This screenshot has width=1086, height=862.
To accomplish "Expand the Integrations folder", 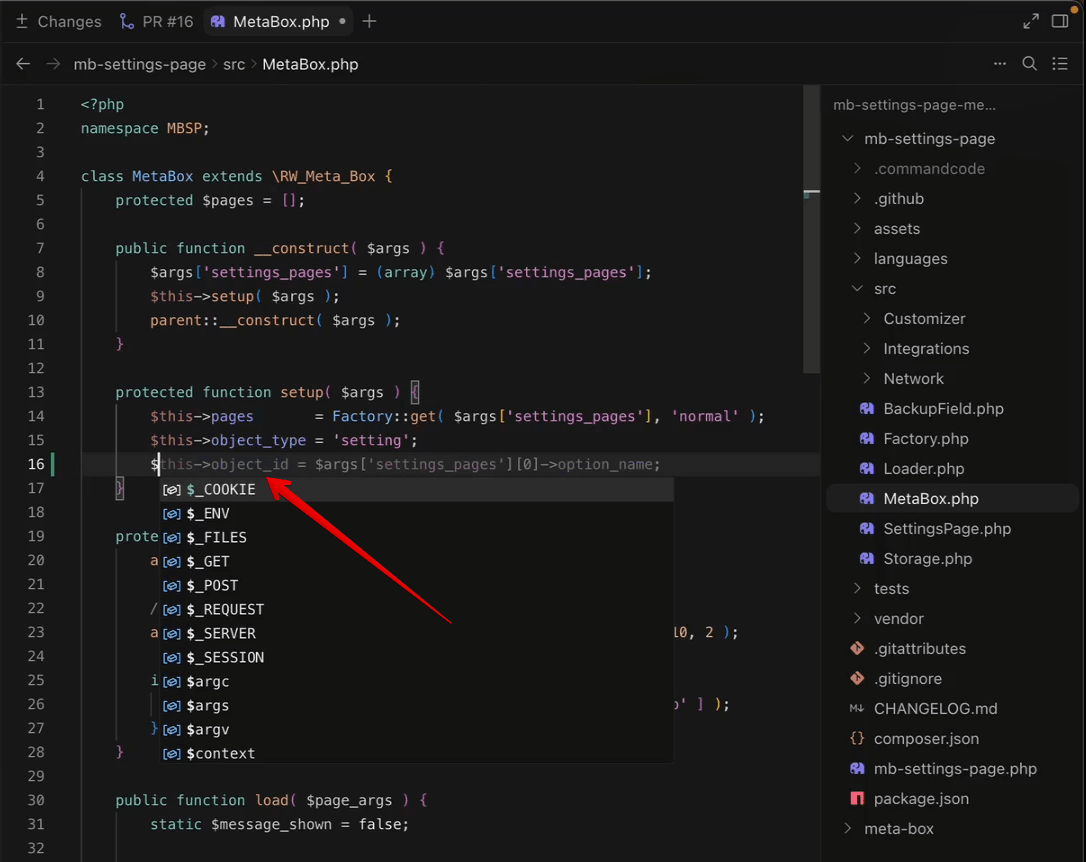I will 867,348.
